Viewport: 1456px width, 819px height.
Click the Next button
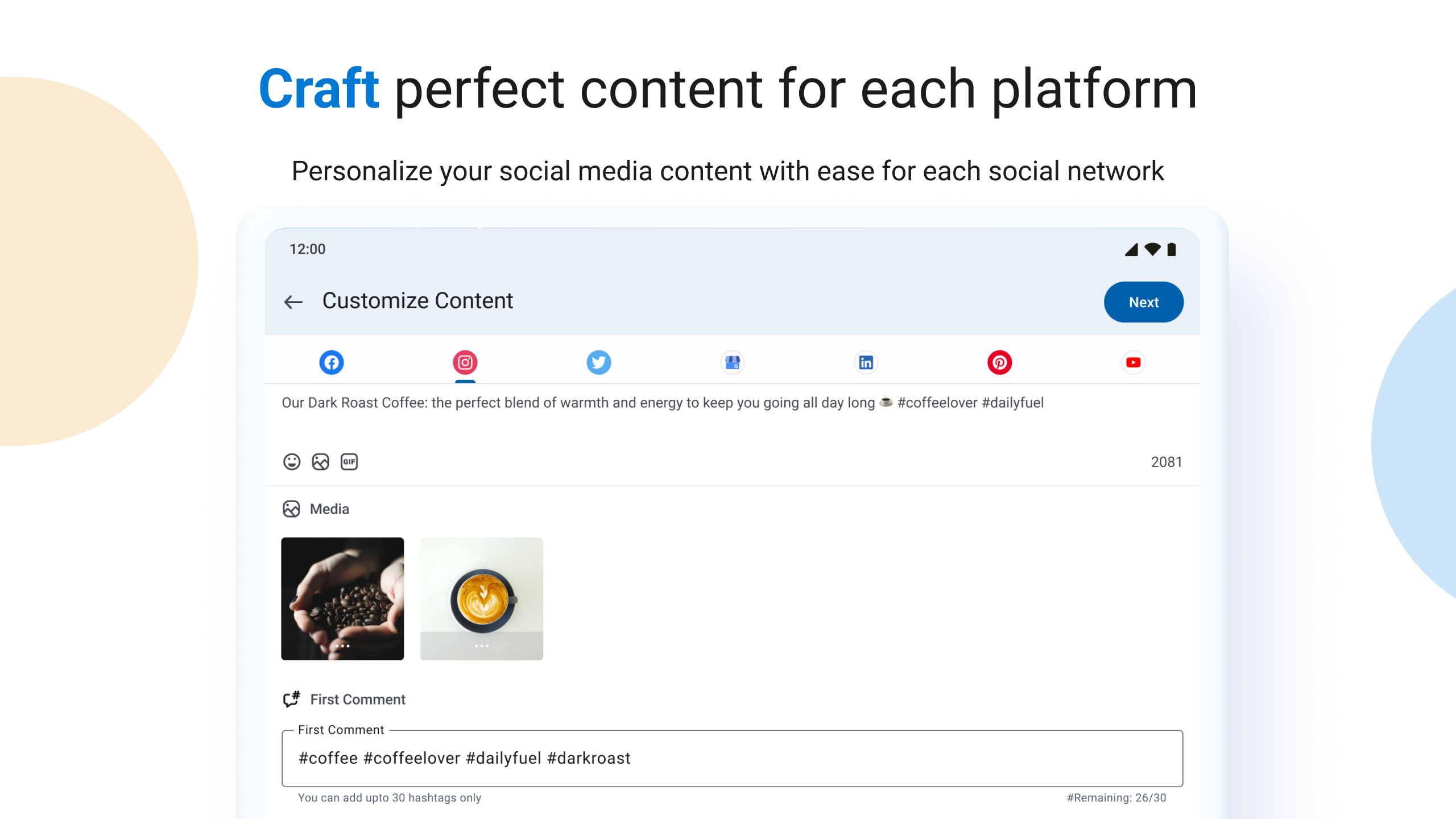click(1143, 302)
